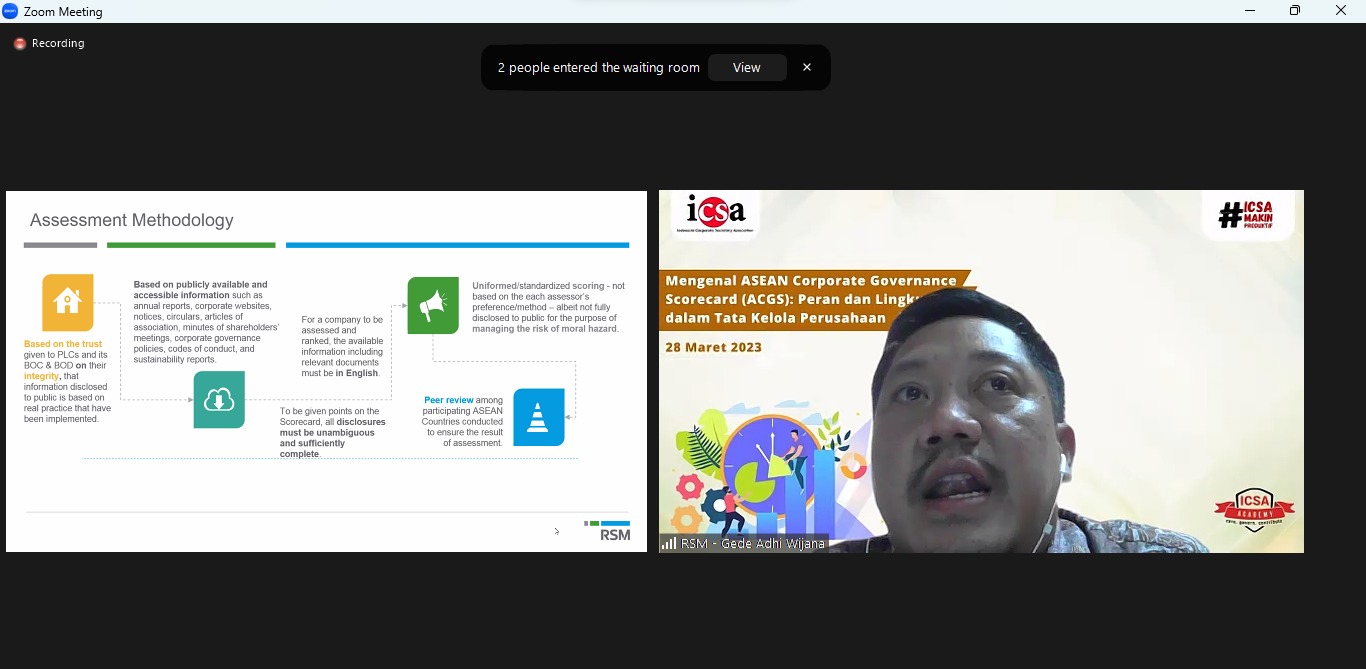This screenshot has height=669, width=1366.
Task: Click the yellow house icon on the slide
Action: coord(68,302)
